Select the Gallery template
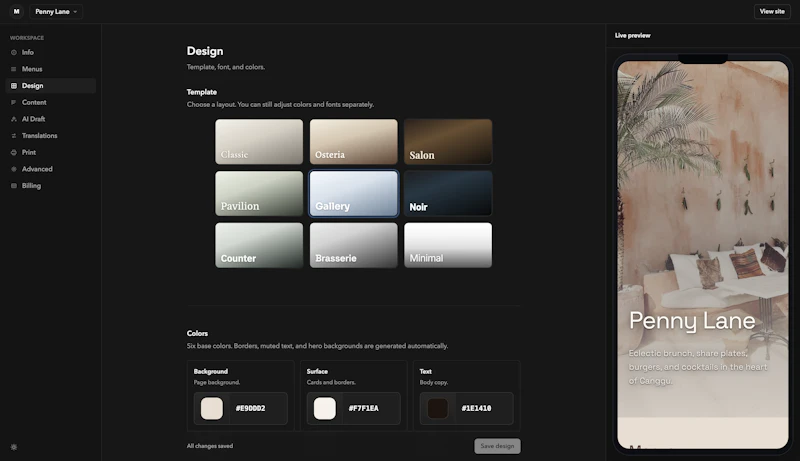Image resolution: width=800 pixels, height=461 pixels. 354,193
